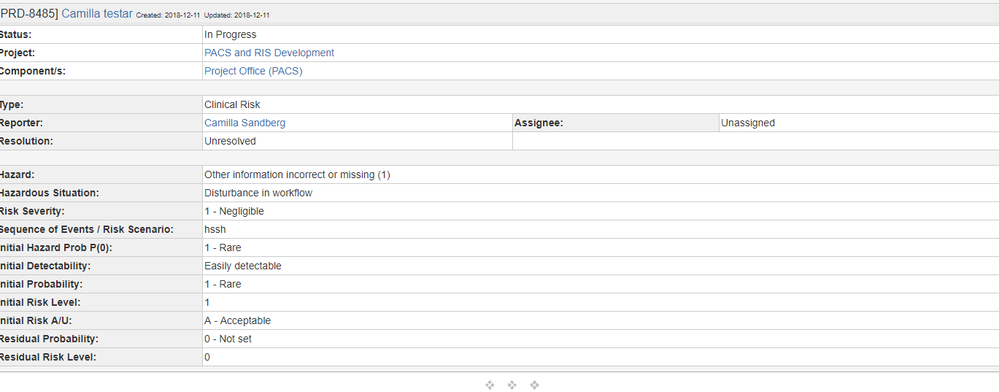This screenshot has height=392, width=999.
Task: Click the 'Created: 2018-12-11' date text
Action: [x=169, y=15]
